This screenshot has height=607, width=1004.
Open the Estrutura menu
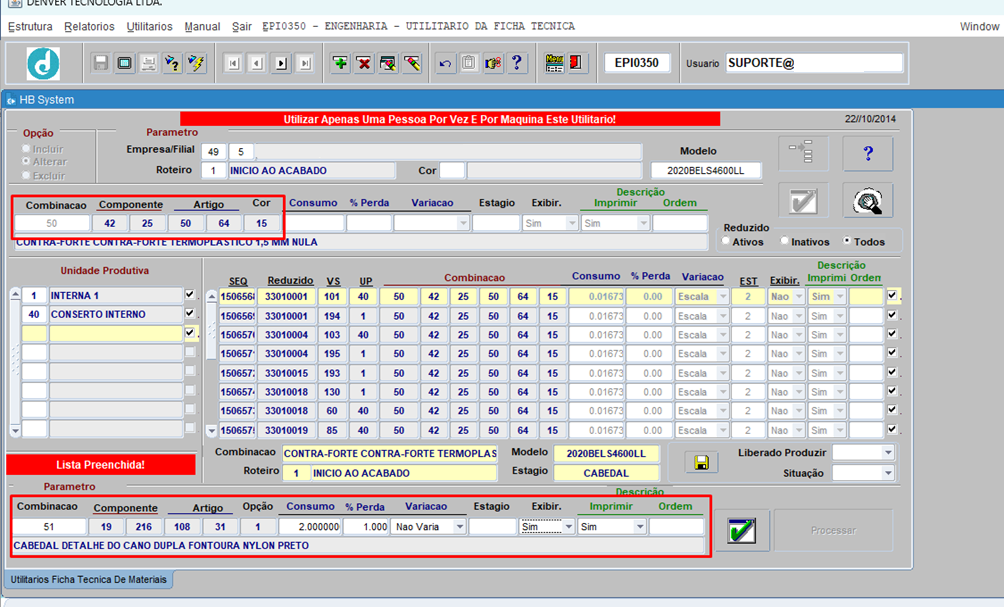[x=30, y=26]
